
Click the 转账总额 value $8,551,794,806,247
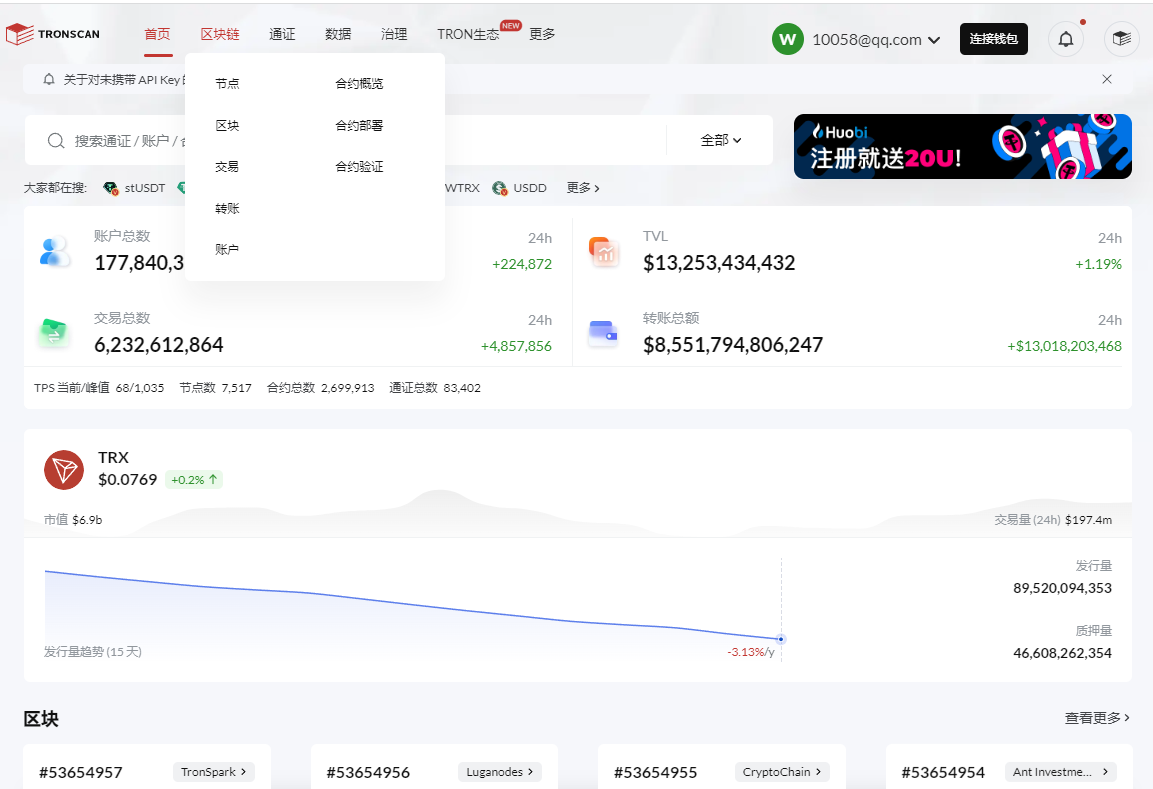click(733, 345)
